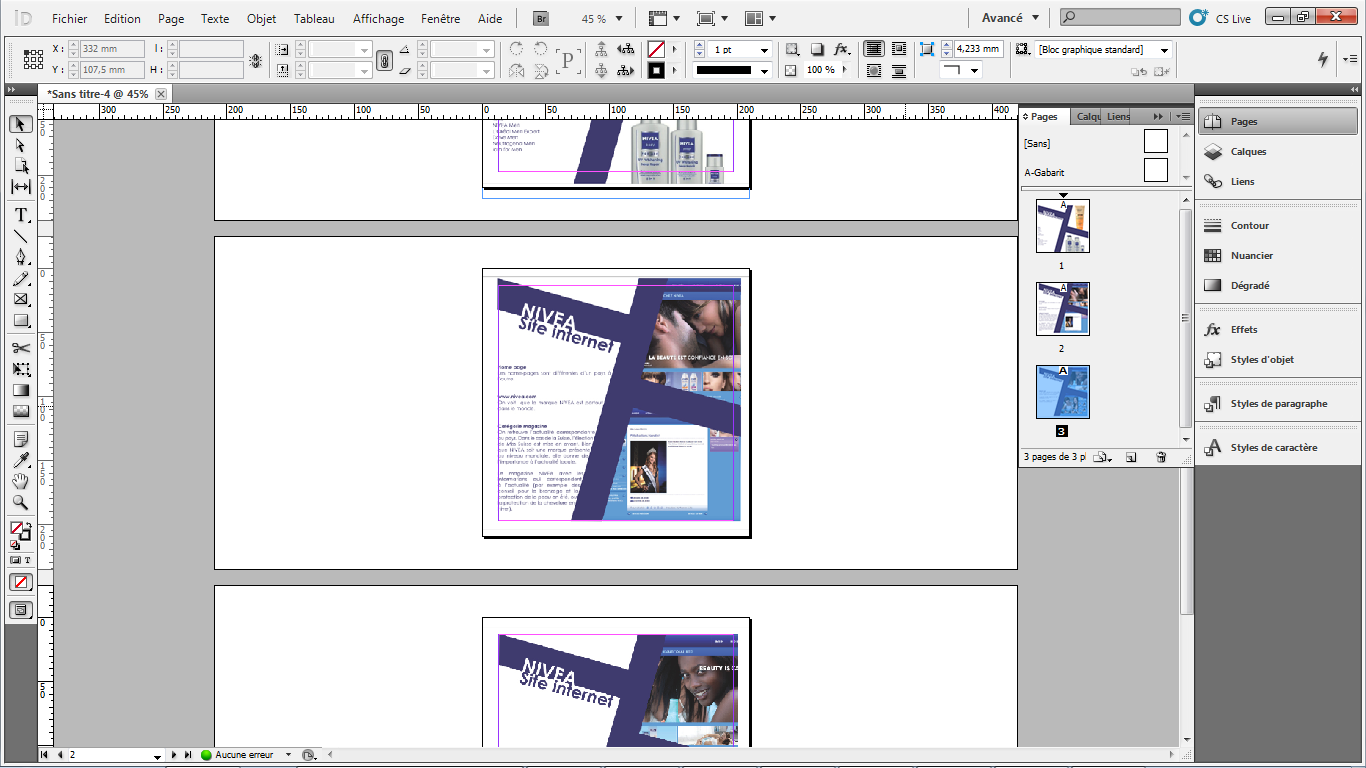This screenshot has height=768, width=1366.
Task: Open the Edition menu
Action: click(x=122, y=19)
